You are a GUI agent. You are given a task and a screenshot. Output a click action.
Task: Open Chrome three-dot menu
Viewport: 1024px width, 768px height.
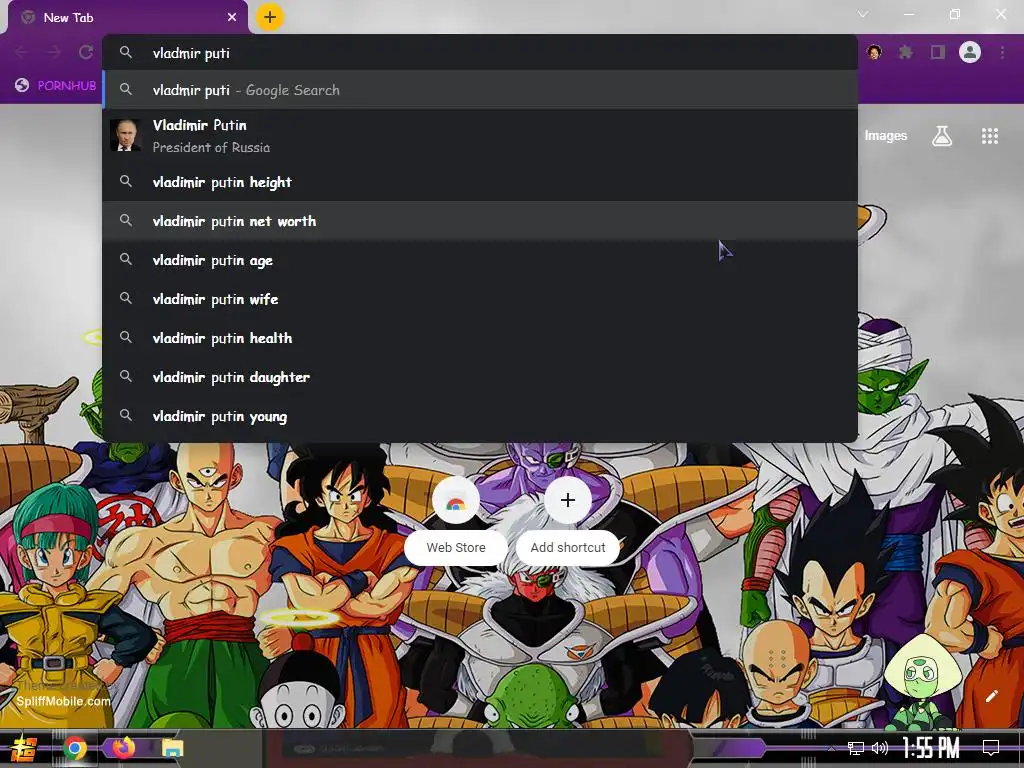coord(1002,52)
